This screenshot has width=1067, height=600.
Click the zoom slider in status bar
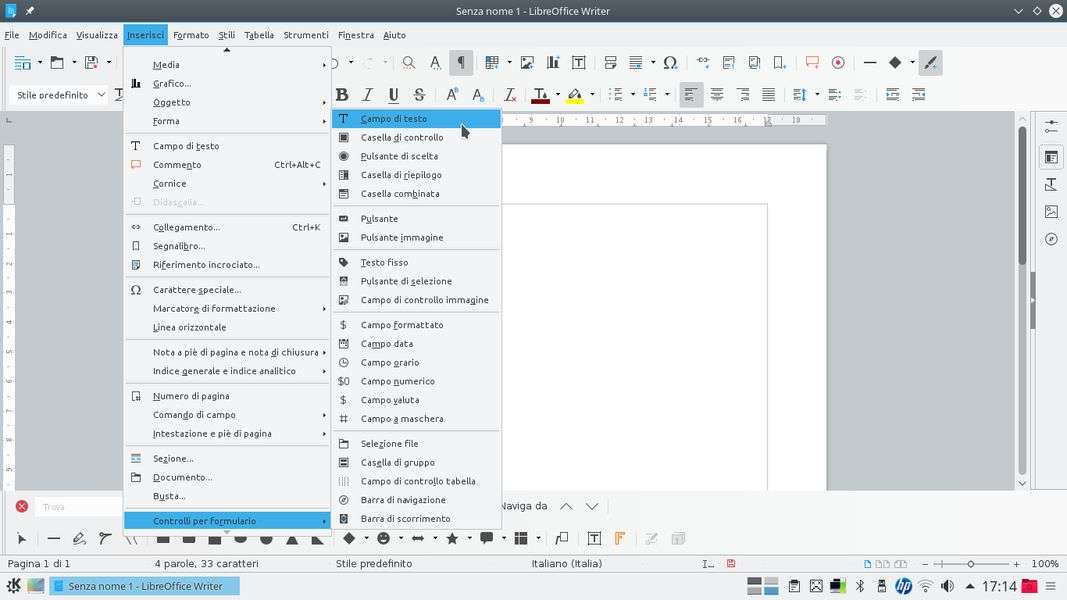pyautogui.click(x=969, y=564)
